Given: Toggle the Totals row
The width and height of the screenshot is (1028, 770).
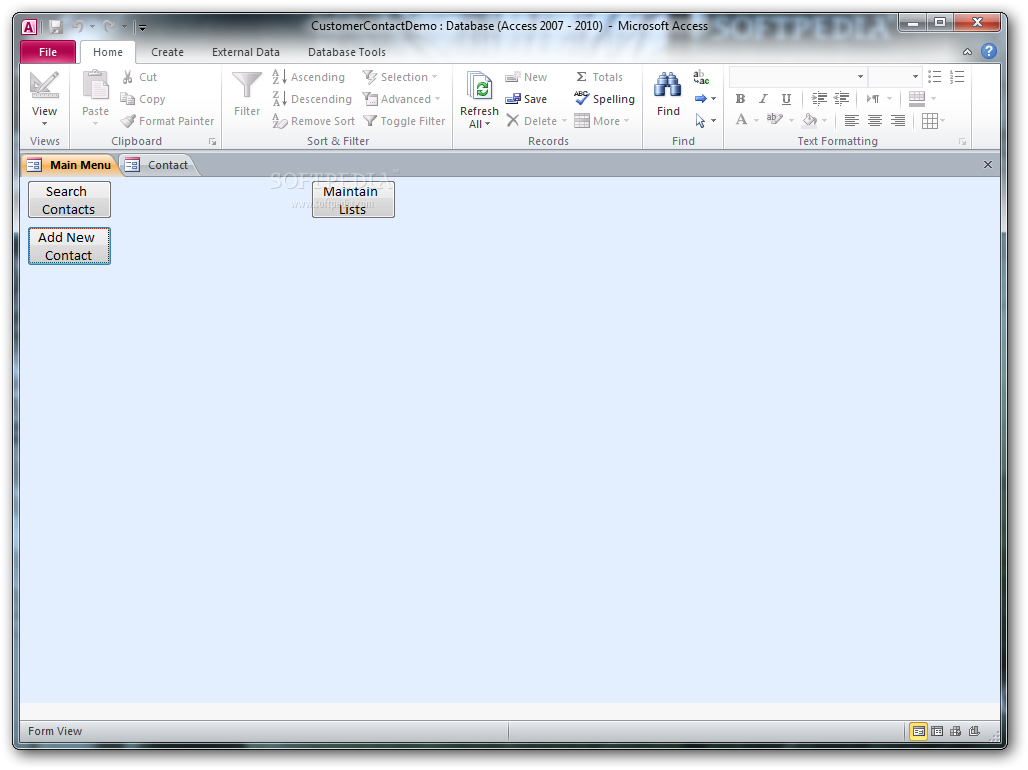Looking at the screenshot, I should (x=599, y=77).
